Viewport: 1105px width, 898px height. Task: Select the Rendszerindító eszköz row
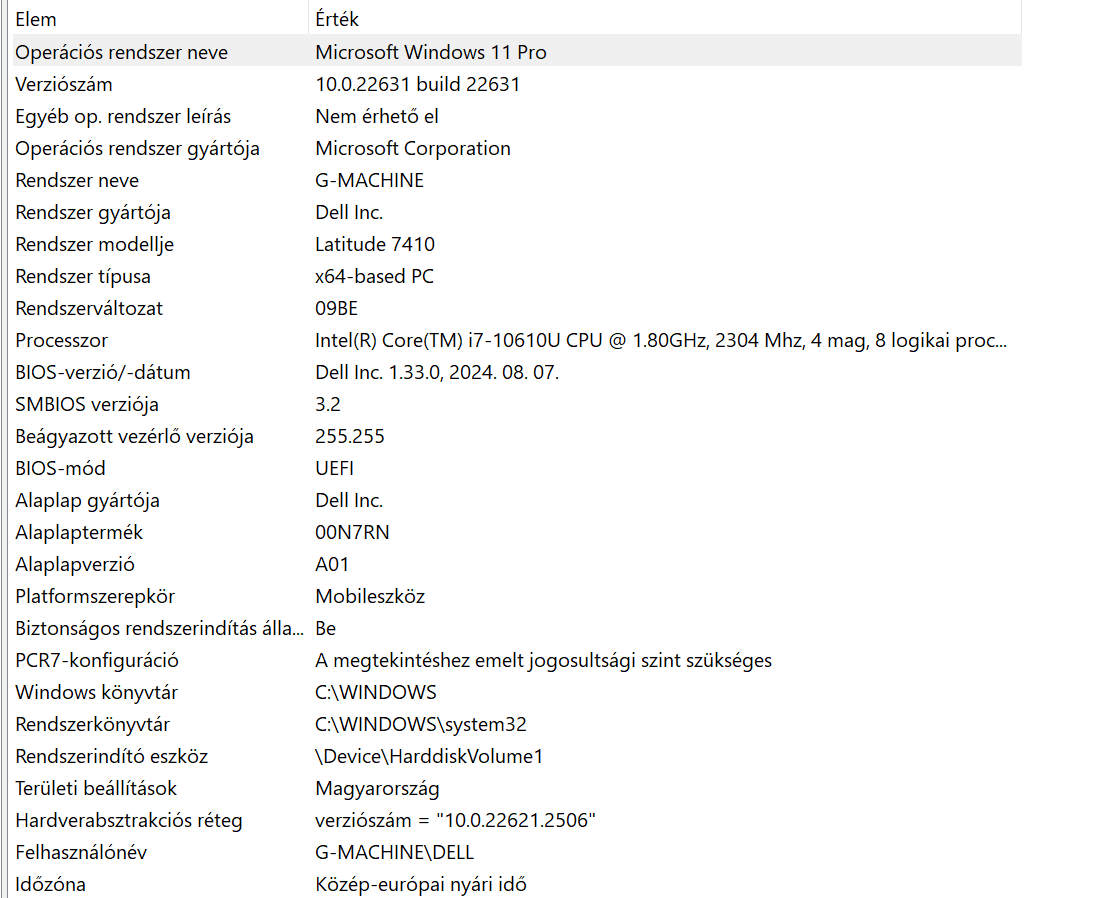(x=517, y=756)
